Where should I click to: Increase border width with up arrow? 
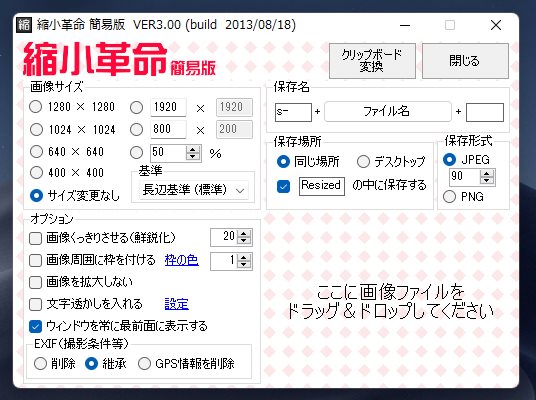click(x=244, y=257)
